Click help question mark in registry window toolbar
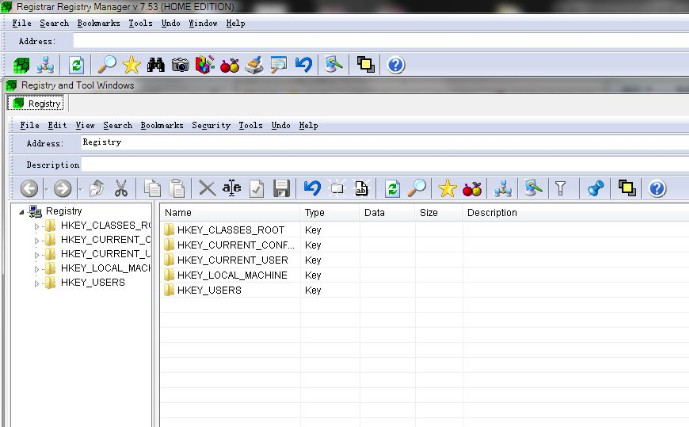The height and width of the screenshot is (427, 689). tap(657, 189)
